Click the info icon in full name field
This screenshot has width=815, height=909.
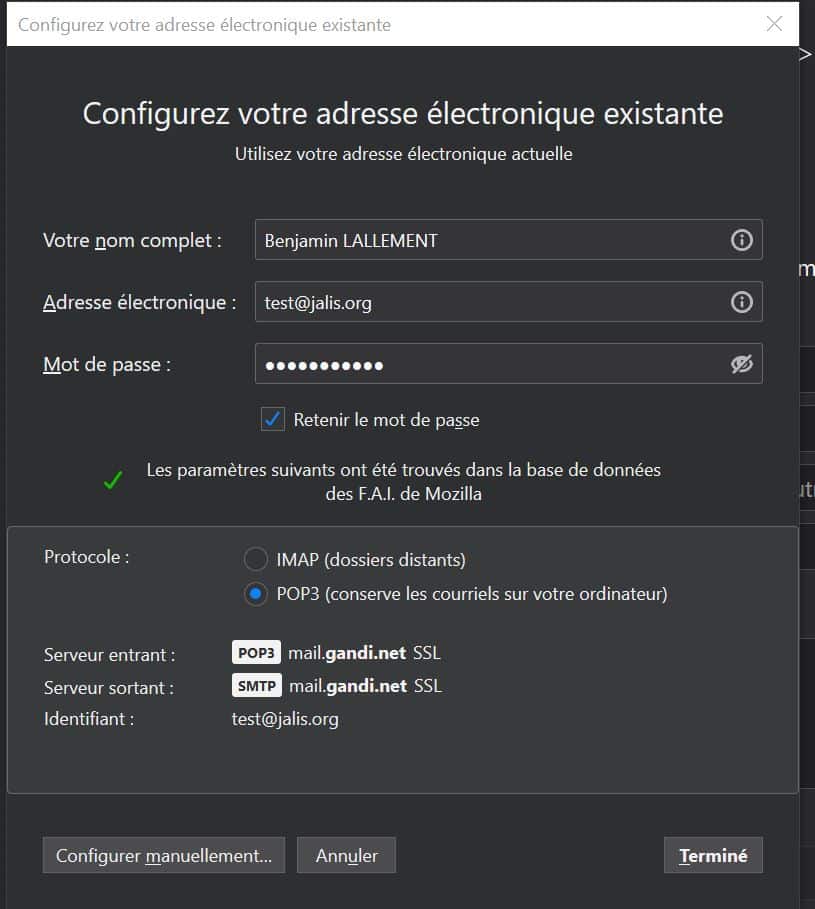coord(741,240)
